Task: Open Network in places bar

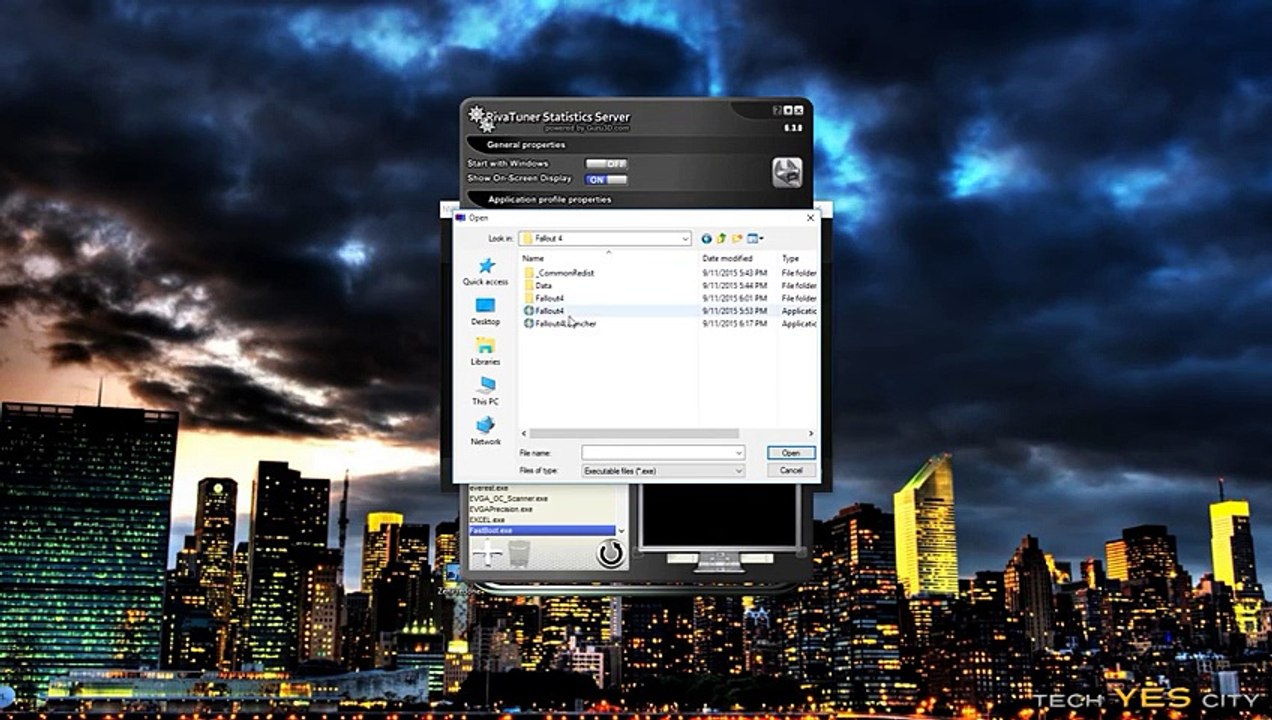Action: tap(486, 431)
